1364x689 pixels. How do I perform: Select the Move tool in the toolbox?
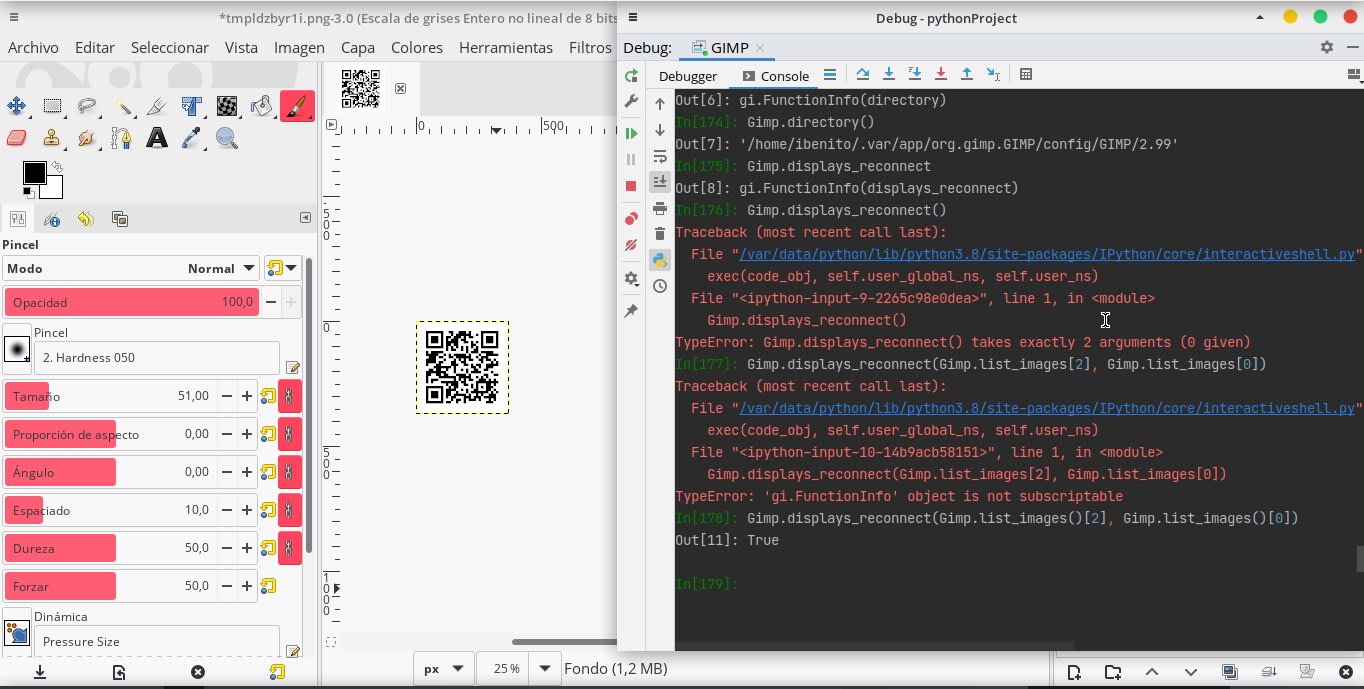click(15, 105)
